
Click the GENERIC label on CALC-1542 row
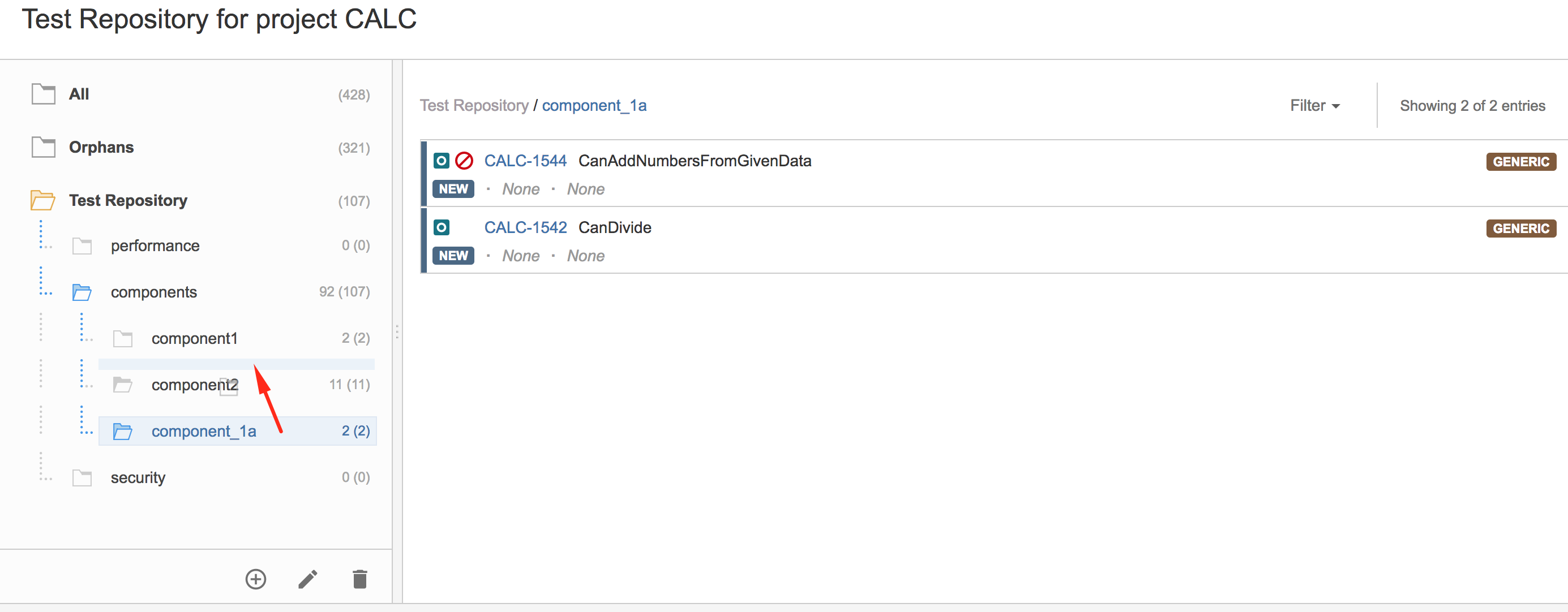(1521, 229)
